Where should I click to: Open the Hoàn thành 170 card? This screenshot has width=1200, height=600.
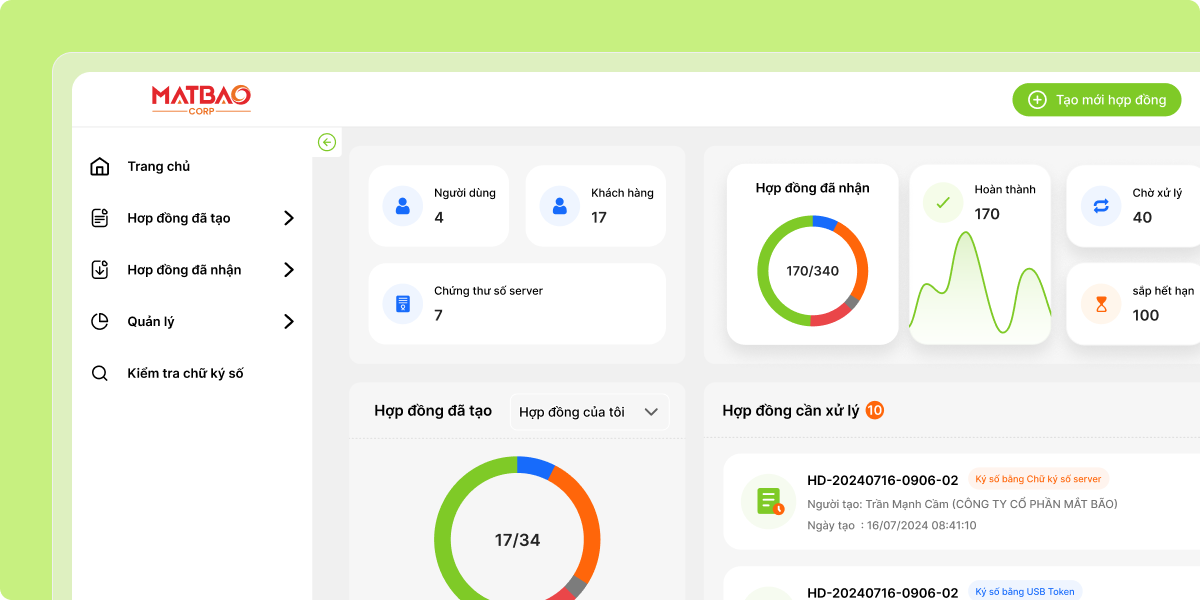coord(980,255)
